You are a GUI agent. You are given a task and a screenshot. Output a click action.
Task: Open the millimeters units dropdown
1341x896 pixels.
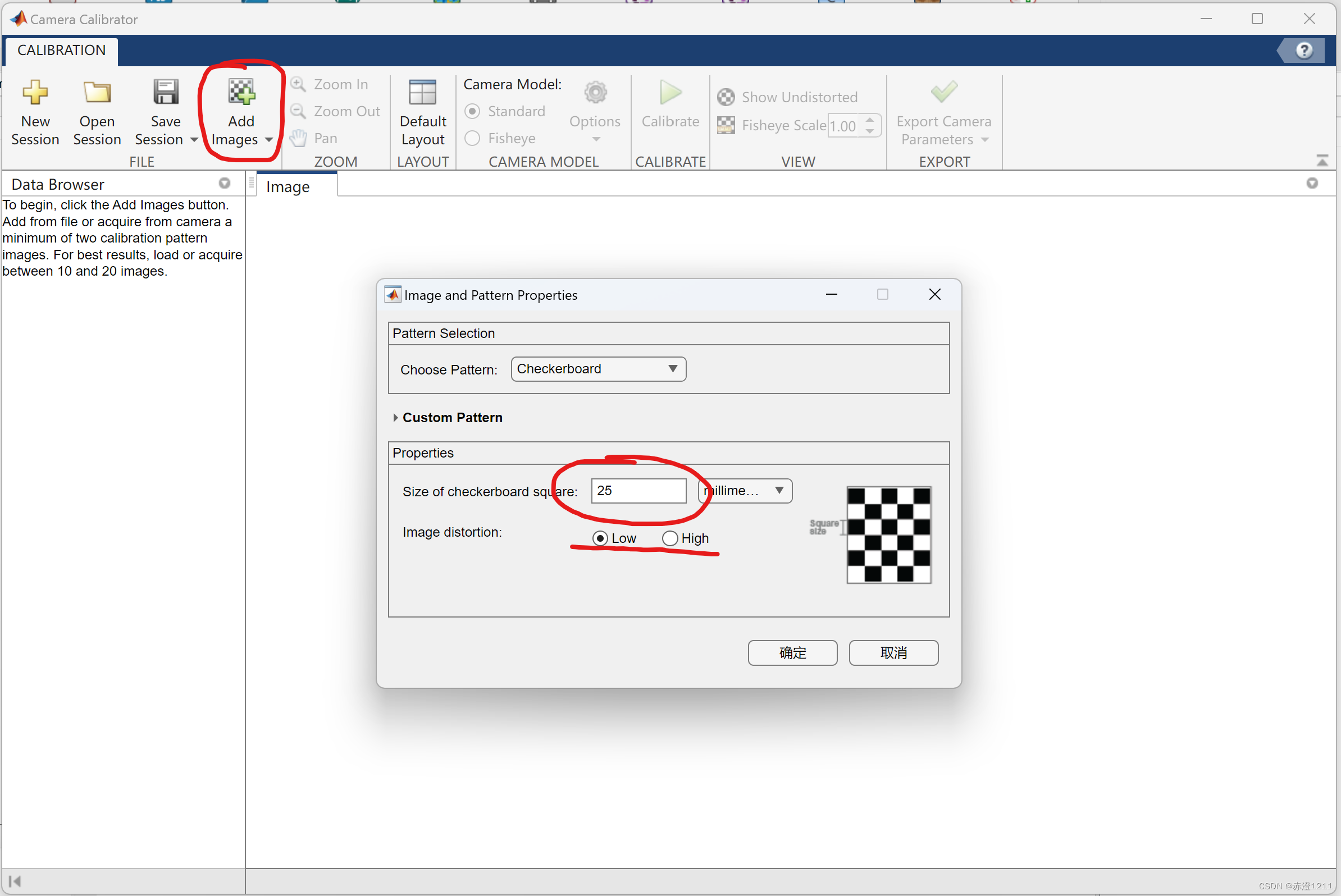[x=744, y=491]
